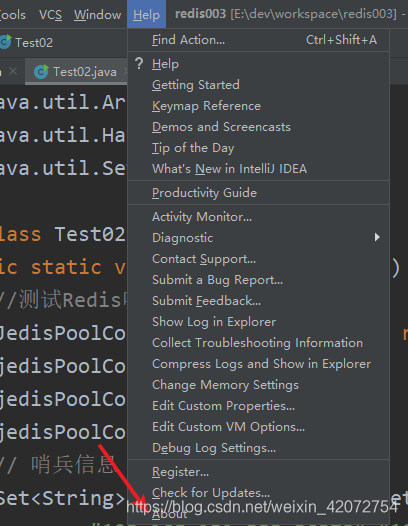Close the tab left of Test02.java
The image size is (408, 526).
[x=13, y=71]
